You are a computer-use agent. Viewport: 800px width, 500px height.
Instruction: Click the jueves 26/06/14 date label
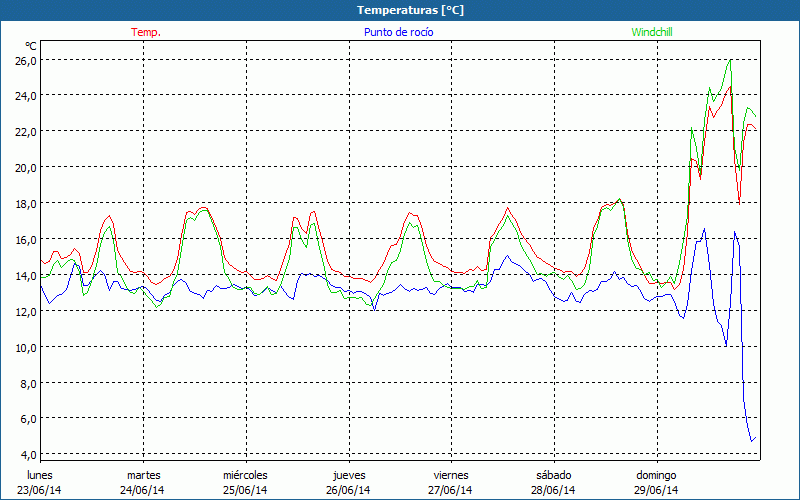pos(348,483)
